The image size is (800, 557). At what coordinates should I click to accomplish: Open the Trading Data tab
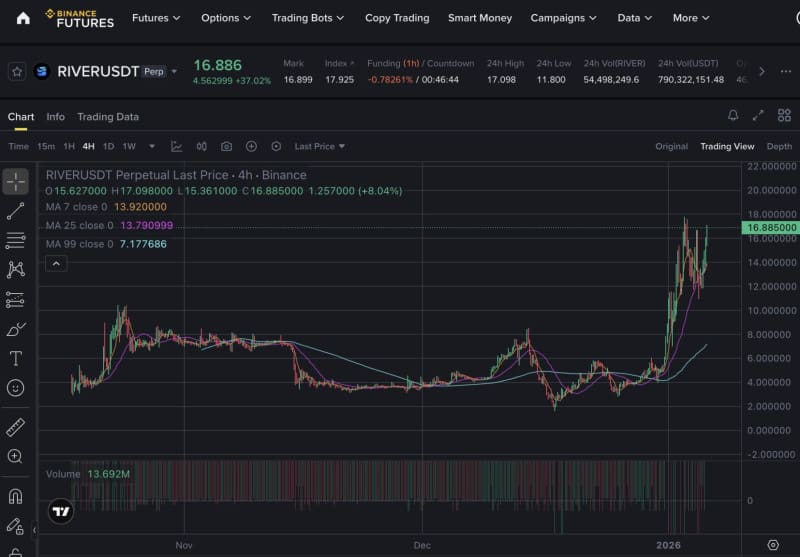coord(108,116)
